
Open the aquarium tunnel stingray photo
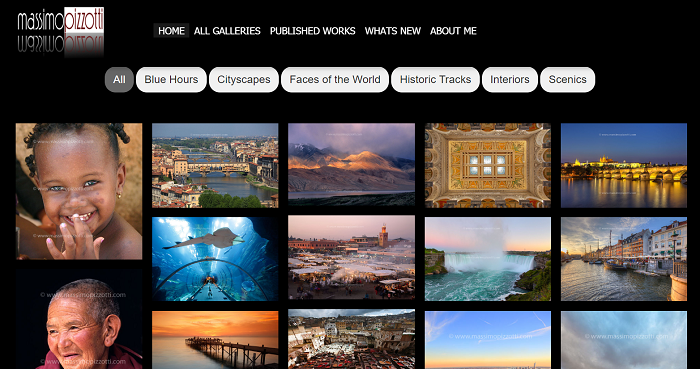pos(215,259)
